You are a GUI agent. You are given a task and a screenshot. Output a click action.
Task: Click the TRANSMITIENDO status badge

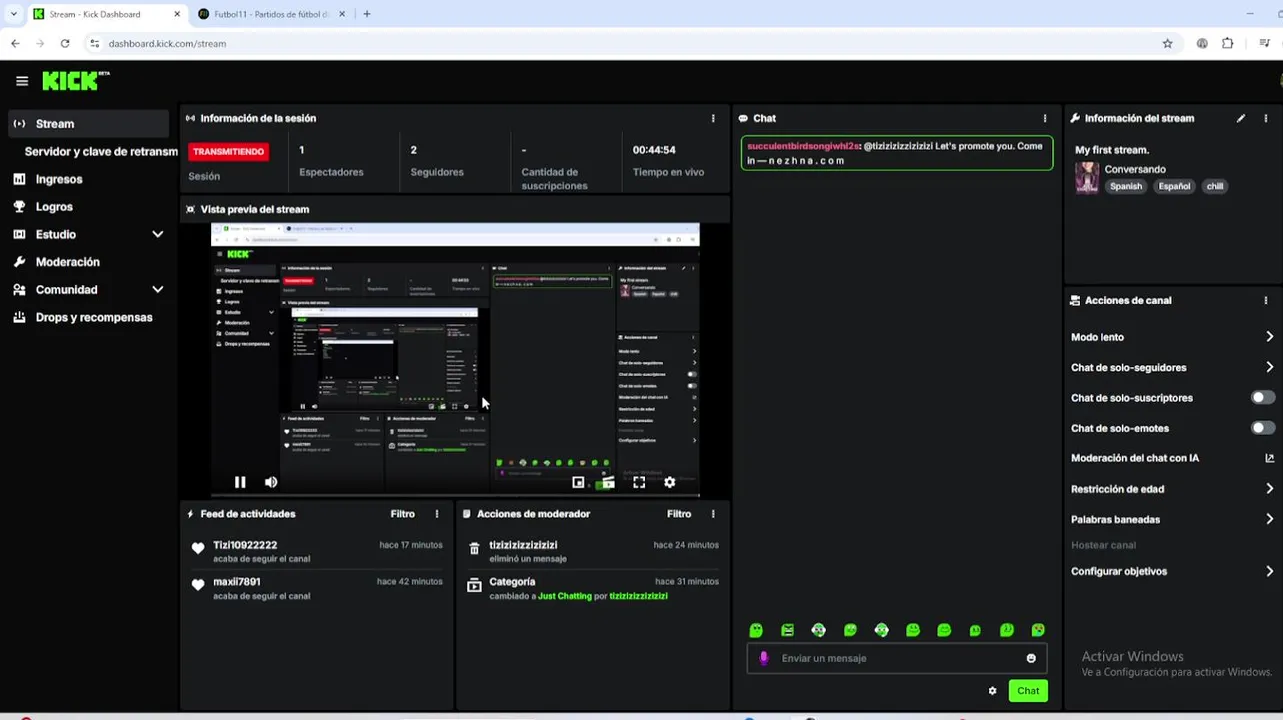[x=228, y=152]
